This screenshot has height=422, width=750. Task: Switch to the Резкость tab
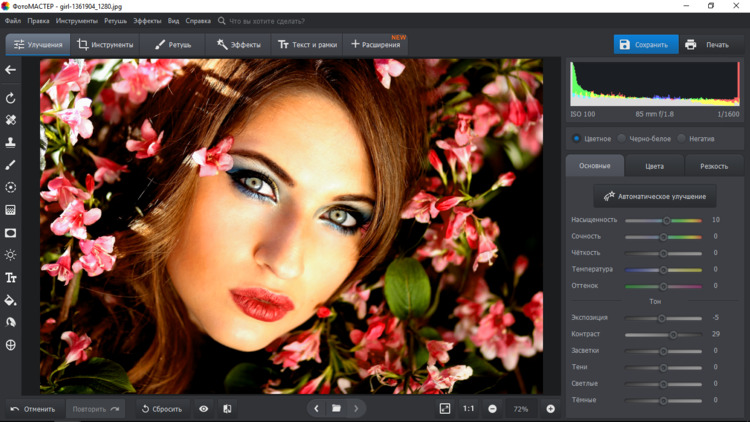[714, 166]
